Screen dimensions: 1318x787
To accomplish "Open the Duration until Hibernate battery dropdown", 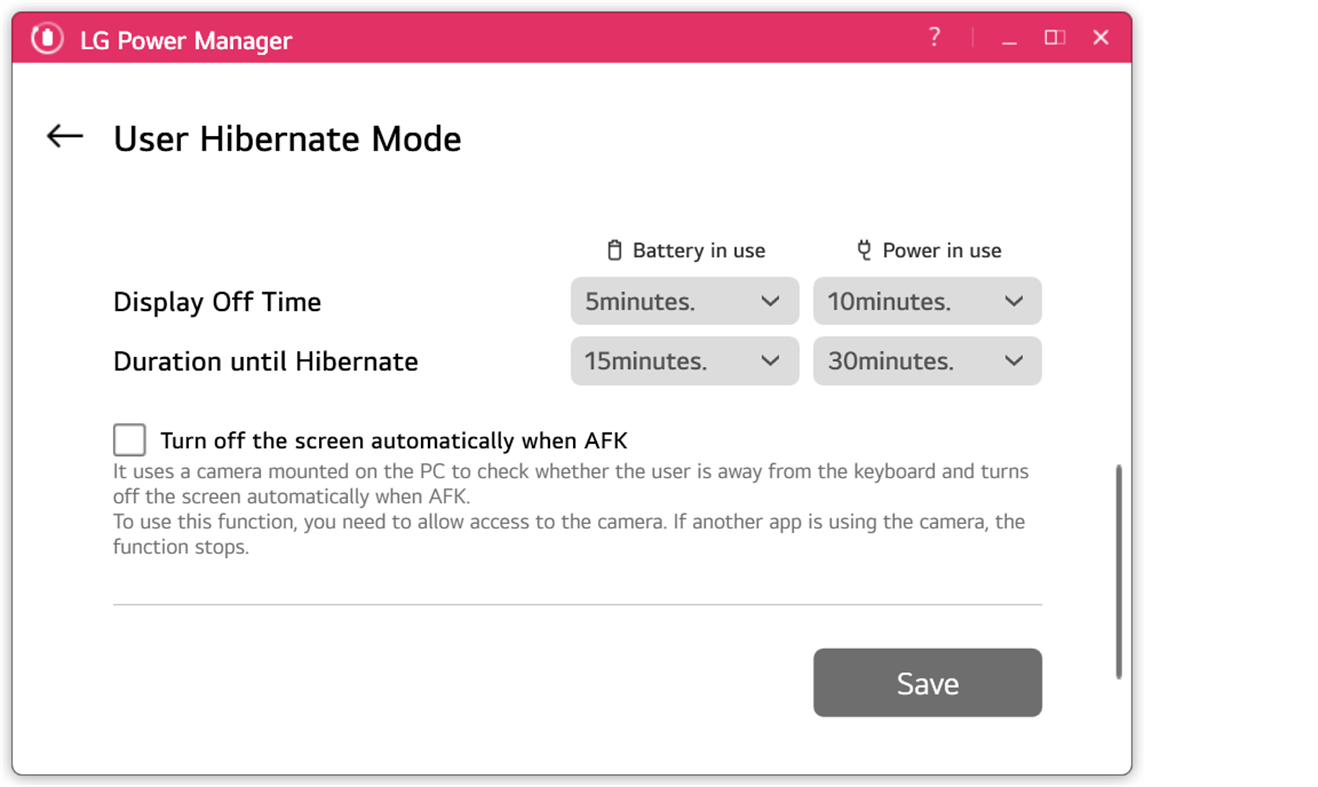I will [684, 361].
